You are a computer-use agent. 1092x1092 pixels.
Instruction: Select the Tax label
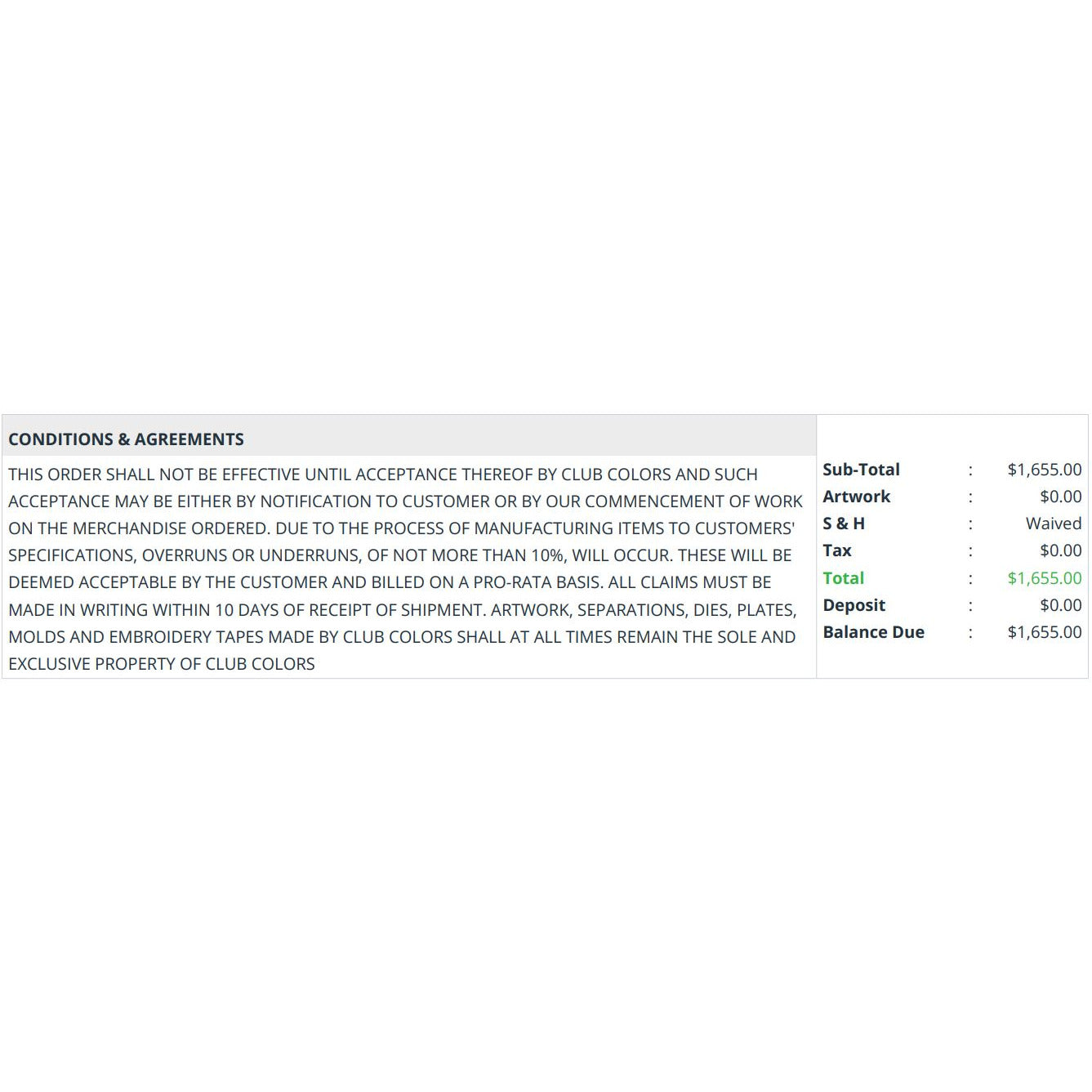tap(837, 550)
